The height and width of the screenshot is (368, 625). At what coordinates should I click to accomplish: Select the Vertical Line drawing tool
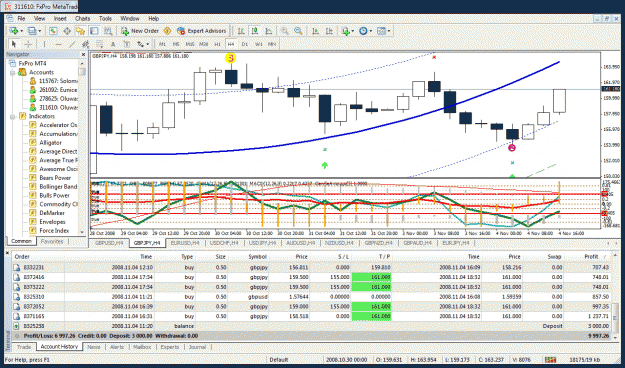(44, 44)
